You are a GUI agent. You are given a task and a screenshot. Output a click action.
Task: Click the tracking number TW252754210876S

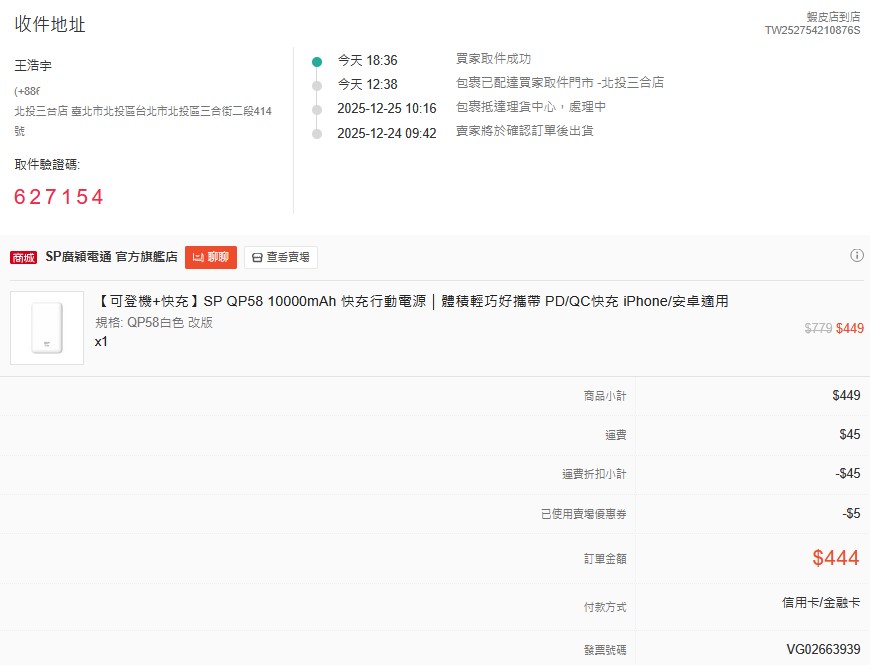[812, 30]
